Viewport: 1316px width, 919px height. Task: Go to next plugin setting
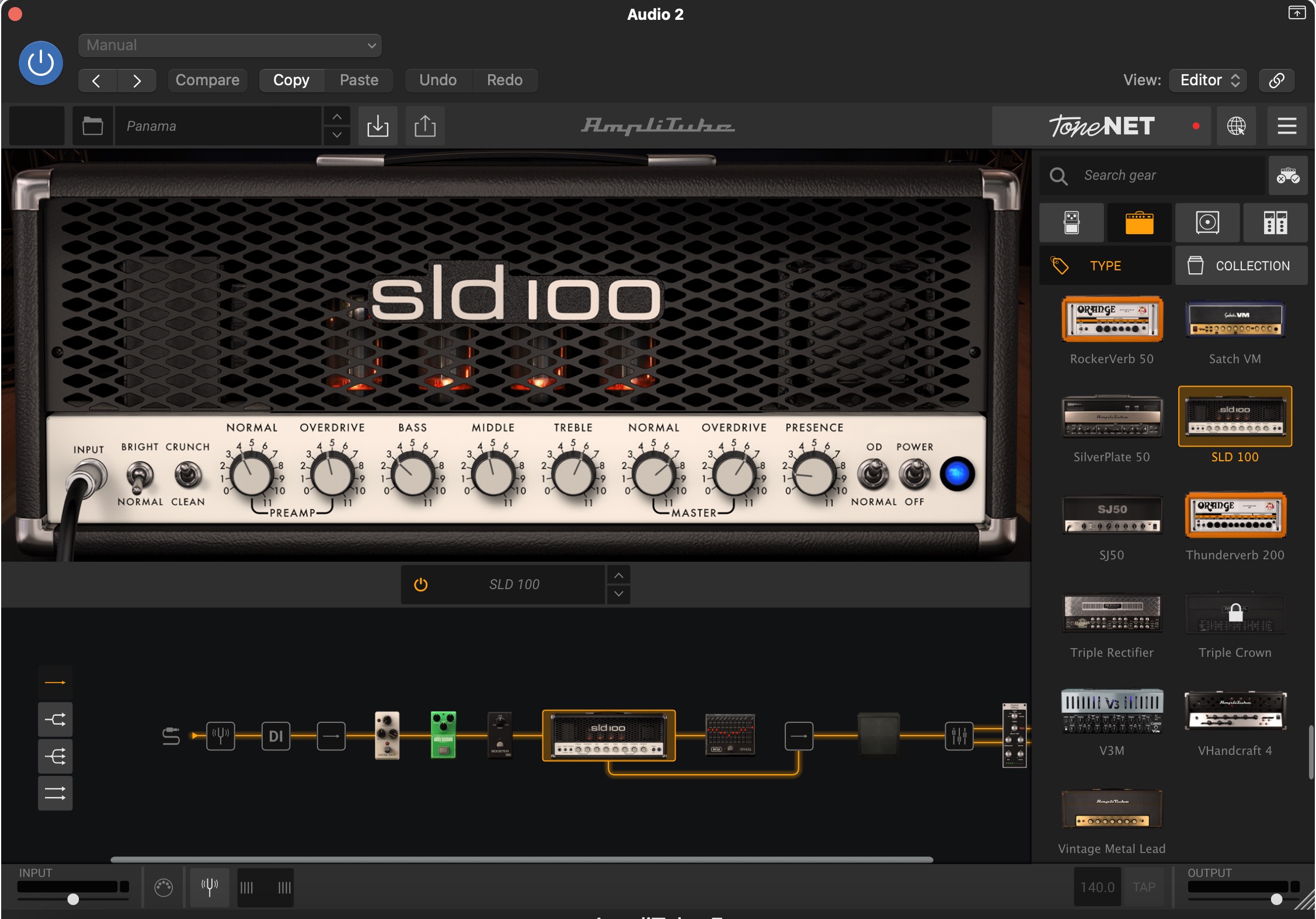pos(137,81)
